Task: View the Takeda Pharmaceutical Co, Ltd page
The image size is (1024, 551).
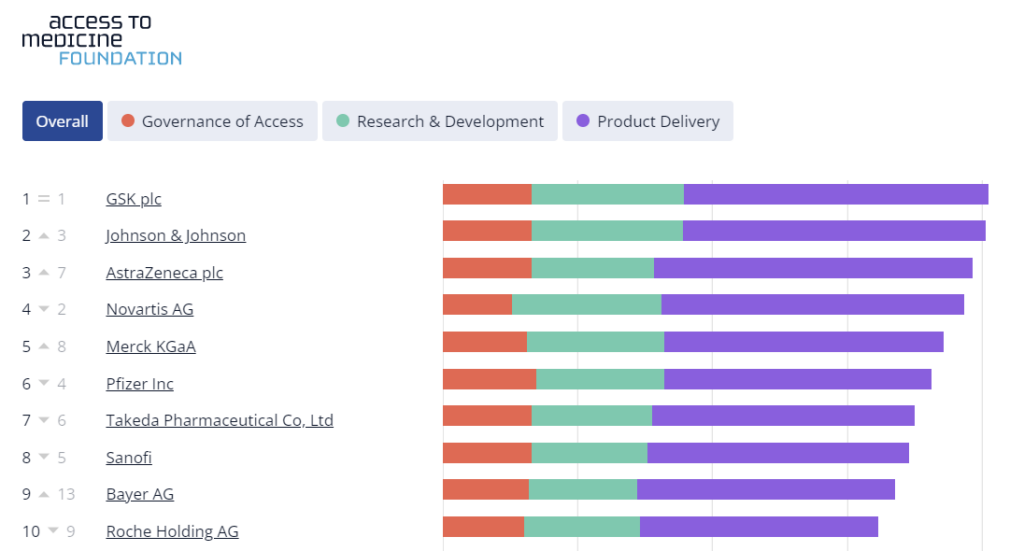Action: pos(219,420)
